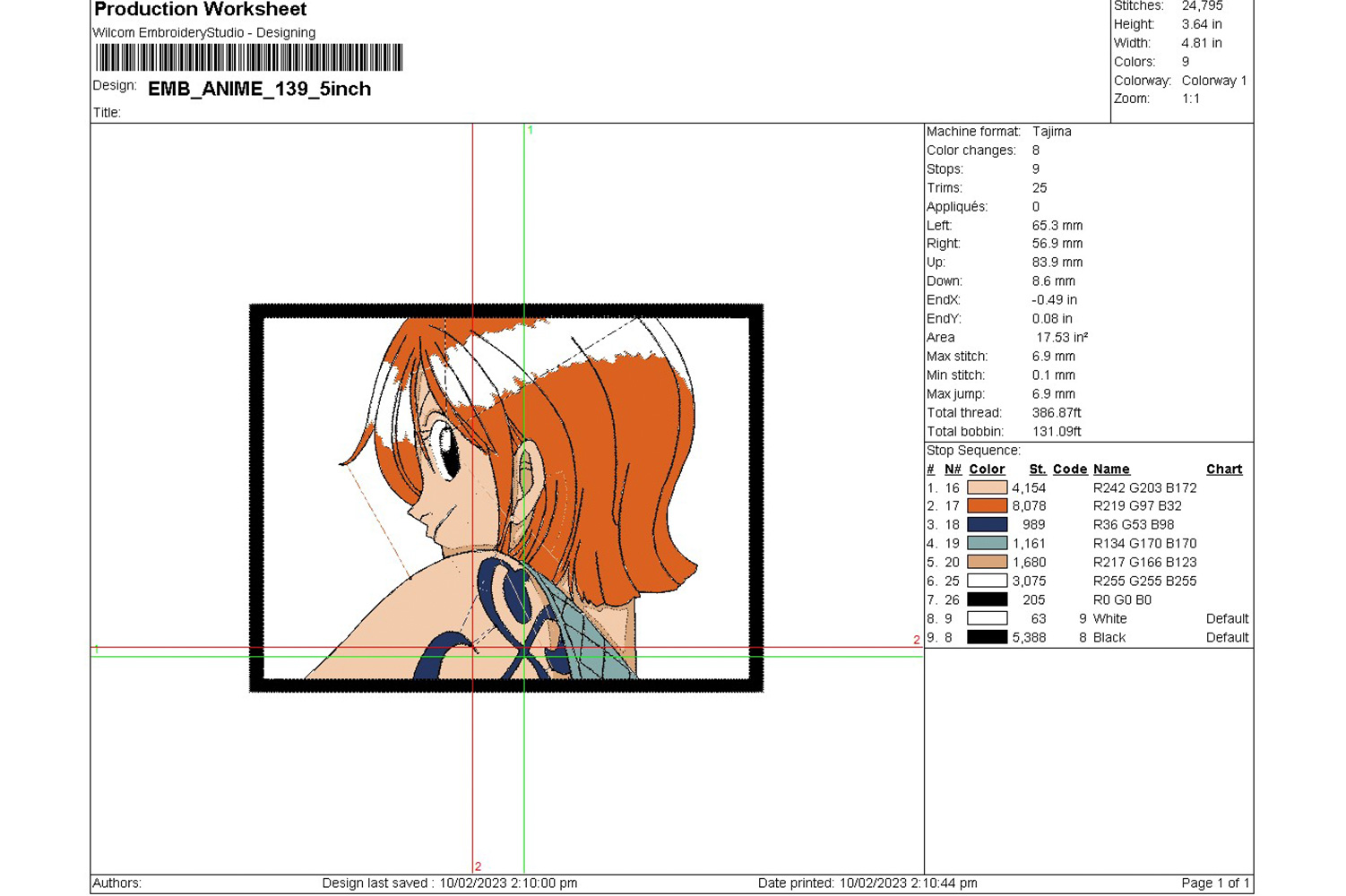
Task: Click the design name EMB_ANIME_139_5inch
Action: click(x=259, y=89)
